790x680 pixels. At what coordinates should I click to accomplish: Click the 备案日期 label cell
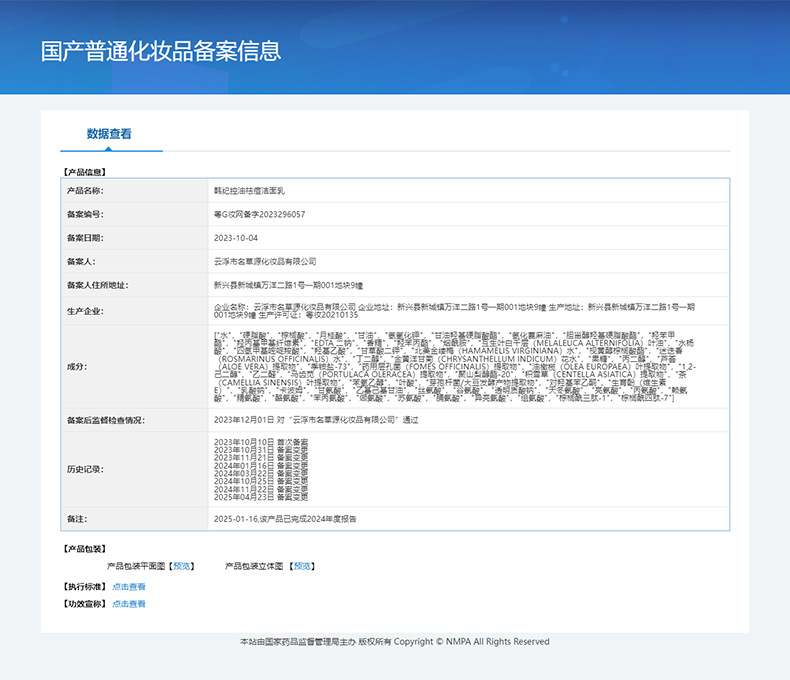coord(135,238)
